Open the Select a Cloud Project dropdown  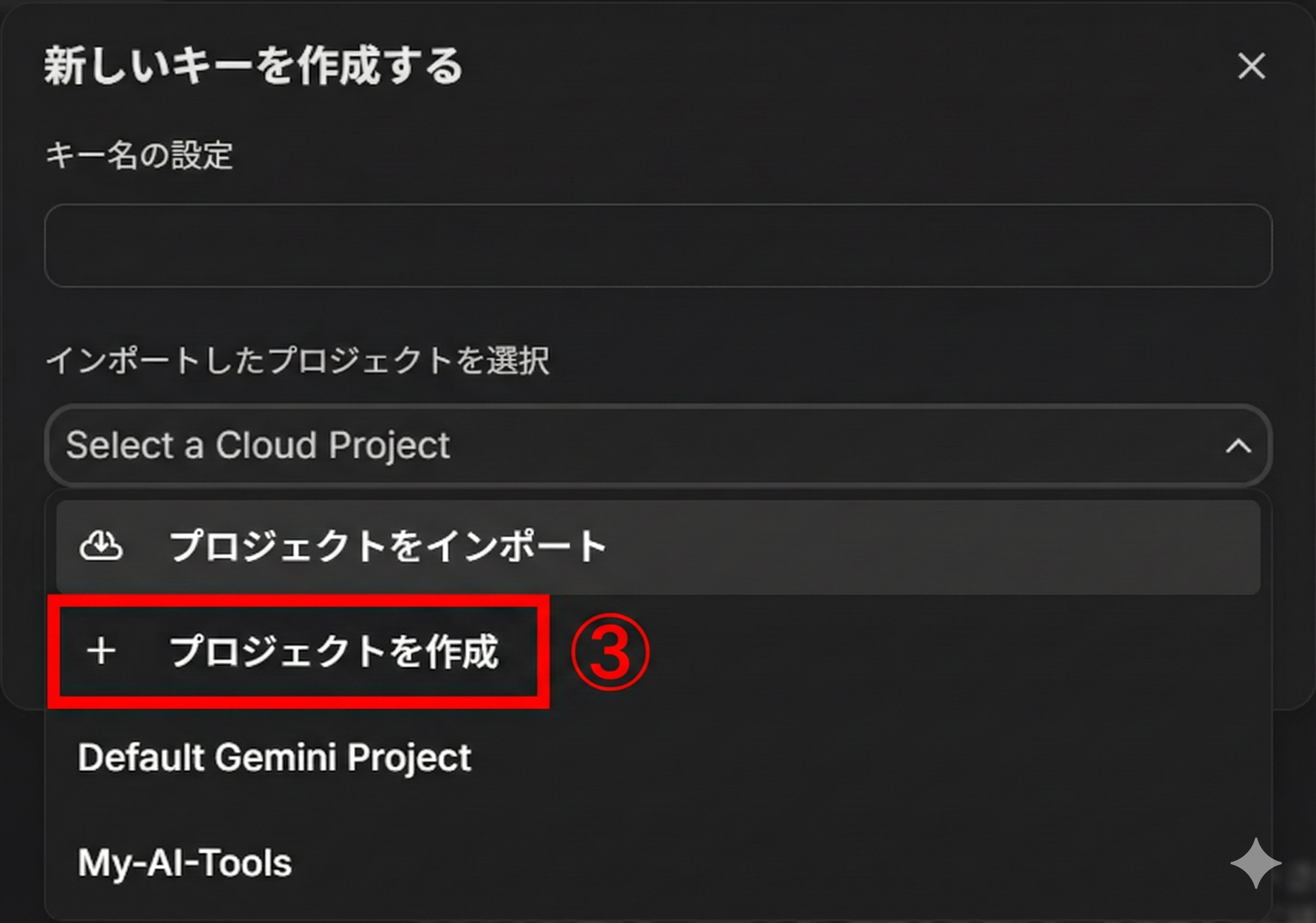pos(657,446)
